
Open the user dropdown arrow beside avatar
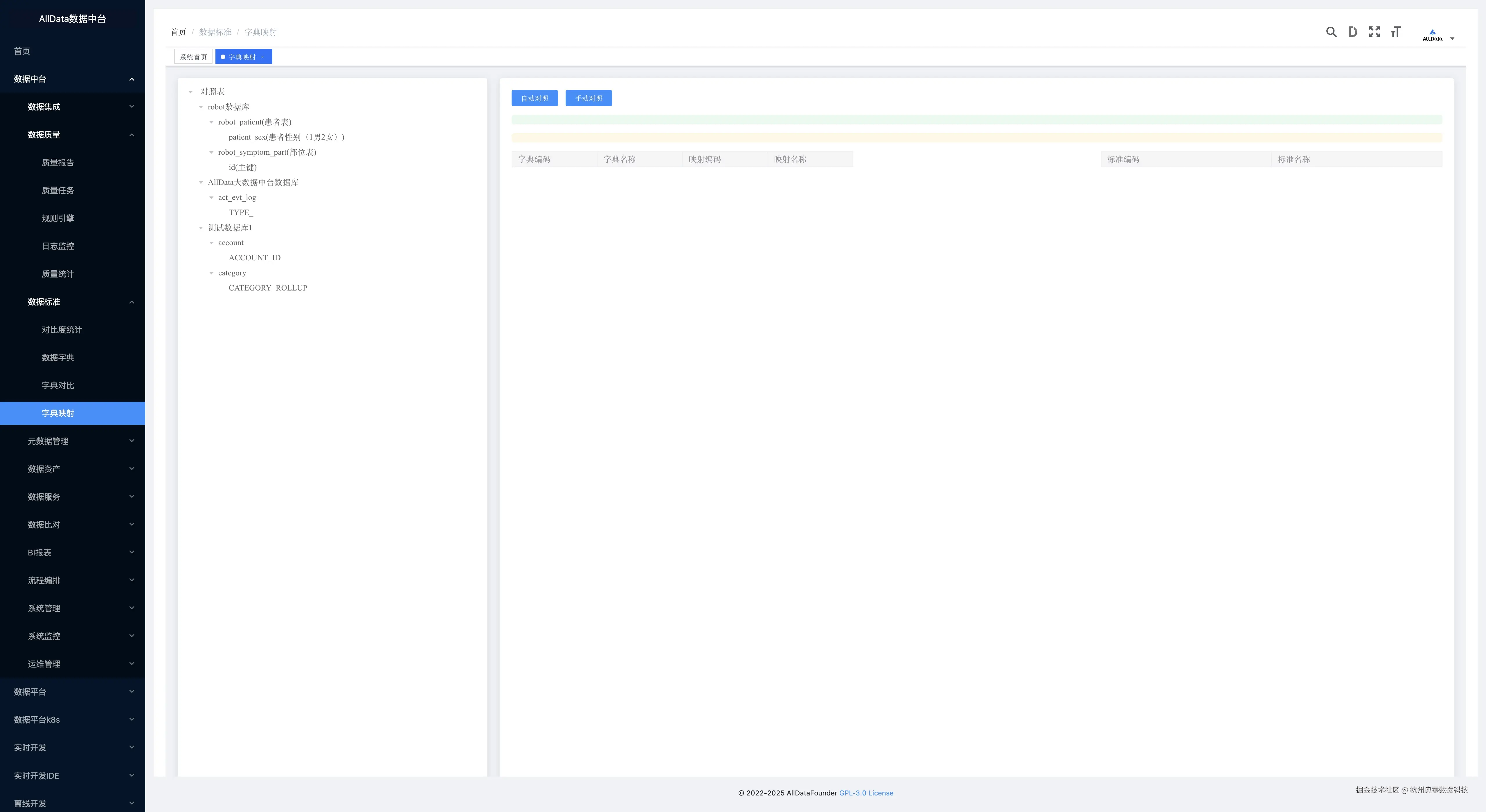[x=1452, y=39]
